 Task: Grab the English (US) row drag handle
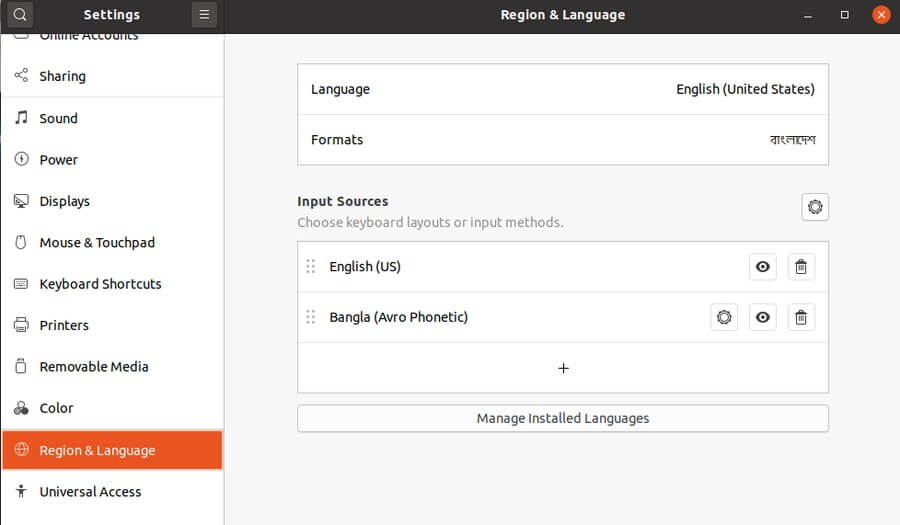(x=311, y=266)
